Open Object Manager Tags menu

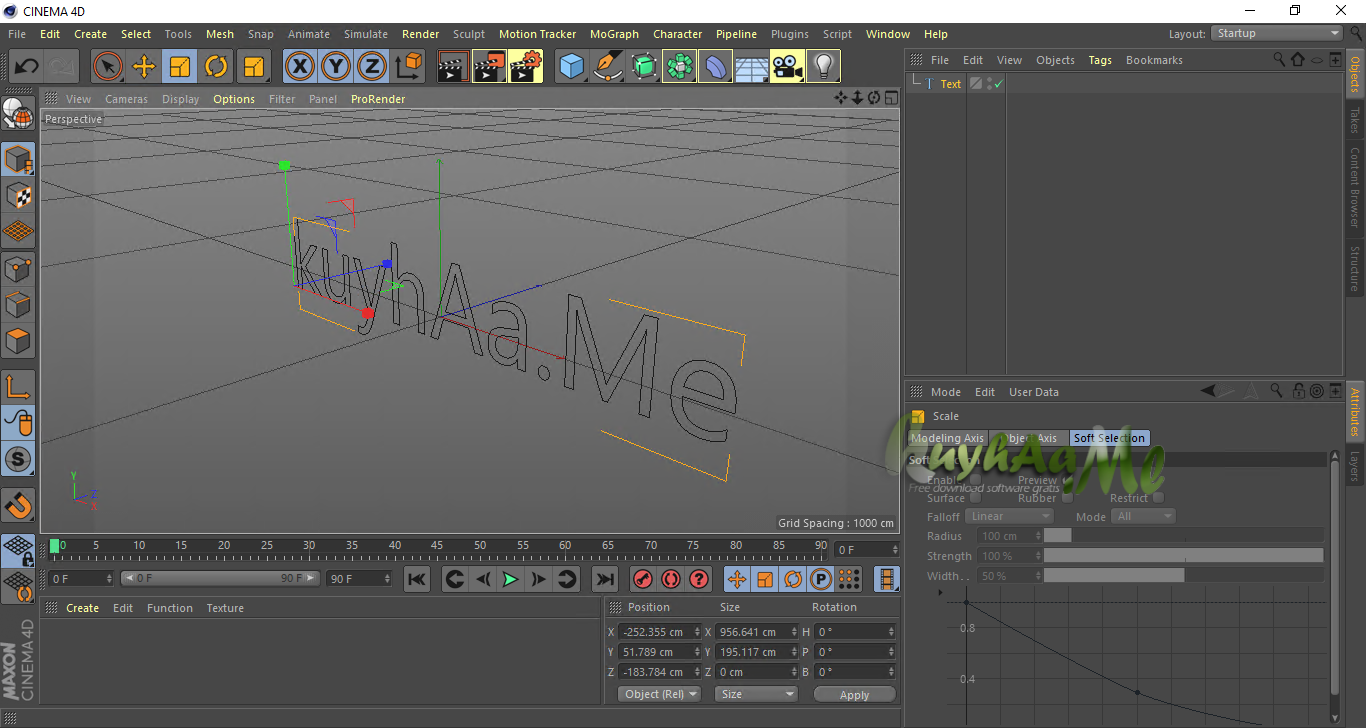coord(1100,60)
